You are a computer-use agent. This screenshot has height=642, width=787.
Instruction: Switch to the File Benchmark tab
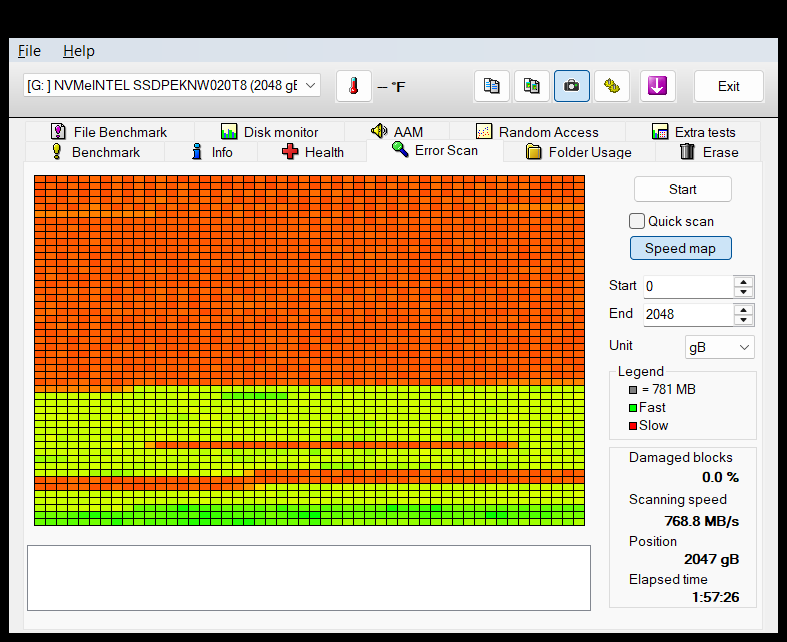[x=109, y=132]
